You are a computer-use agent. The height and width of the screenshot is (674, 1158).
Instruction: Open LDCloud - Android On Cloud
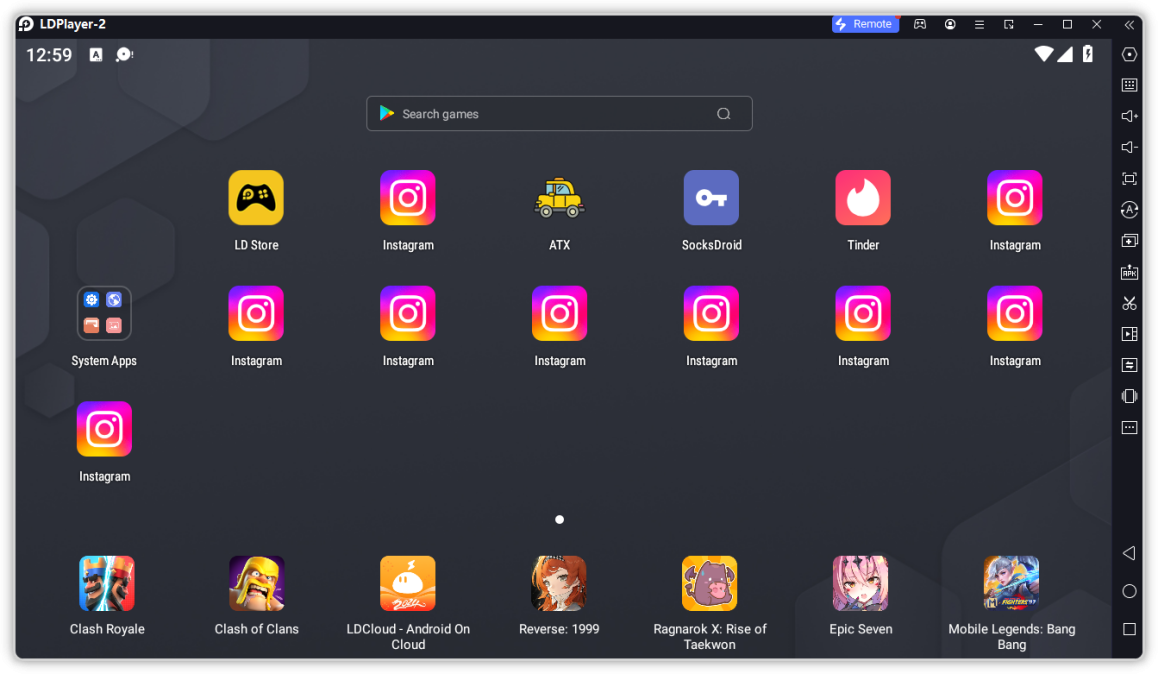pos(408,583)
